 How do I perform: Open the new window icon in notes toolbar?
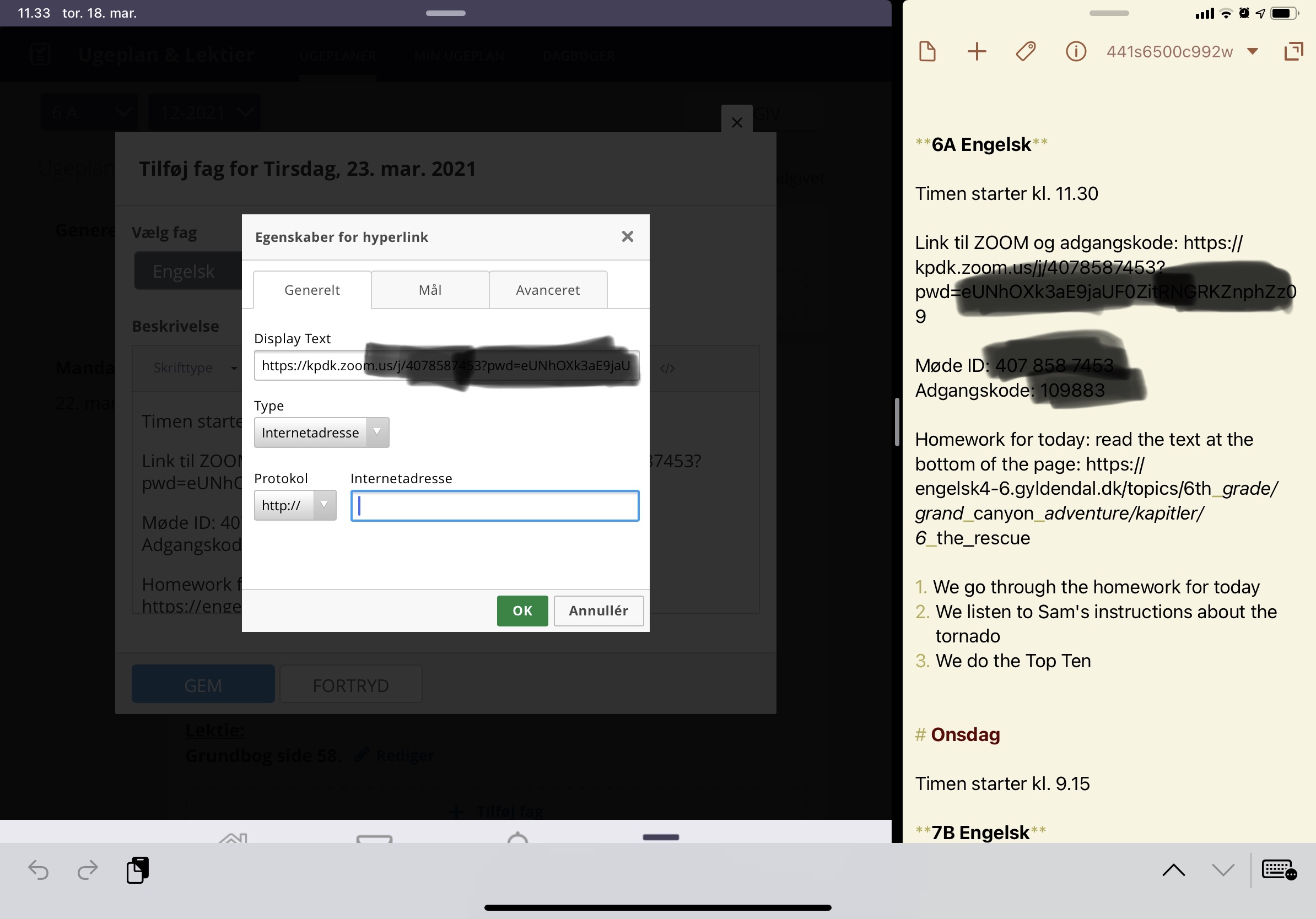point(1293,52)
